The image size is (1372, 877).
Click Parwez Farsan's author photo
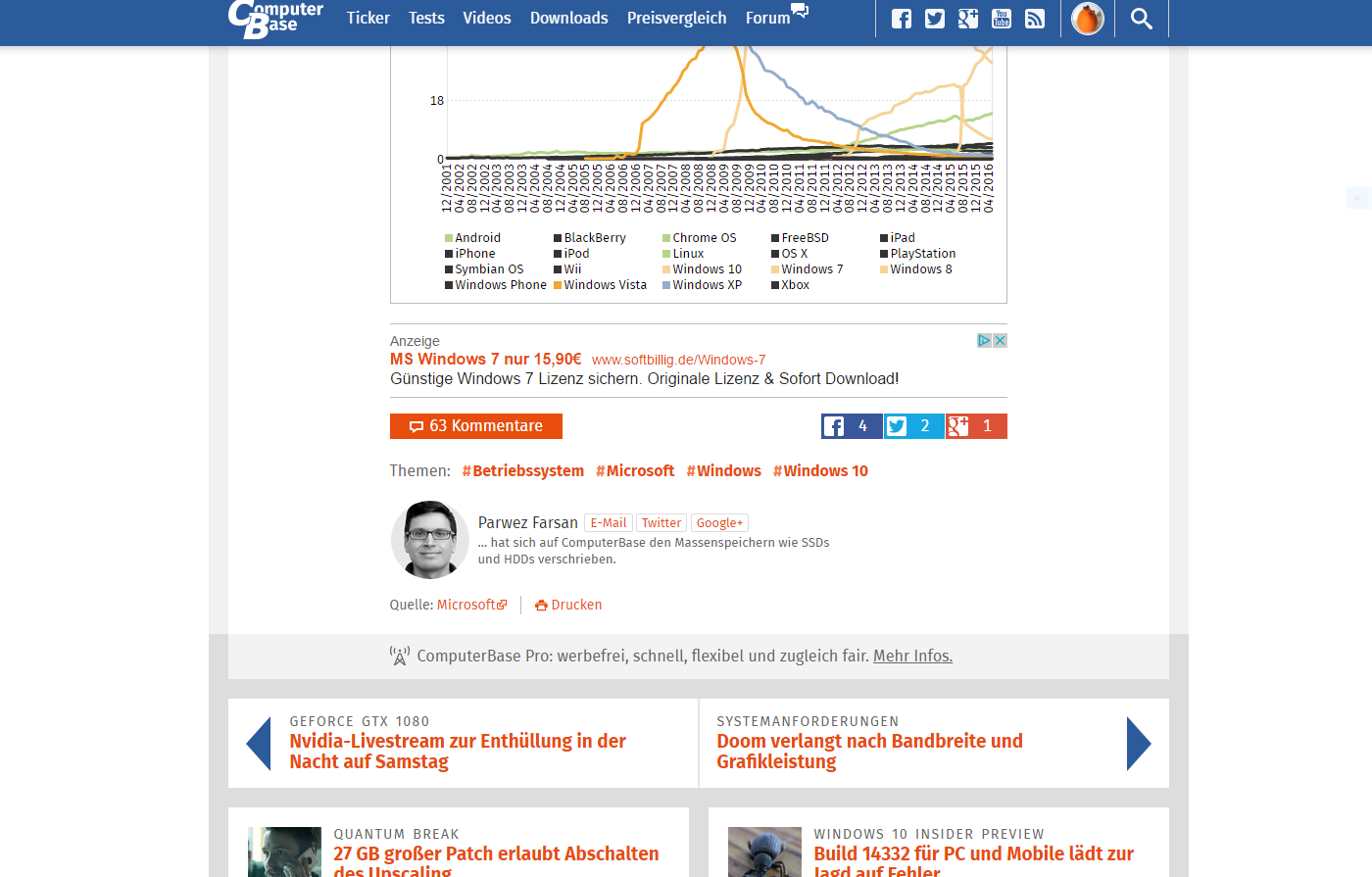[x=430, y=540]
